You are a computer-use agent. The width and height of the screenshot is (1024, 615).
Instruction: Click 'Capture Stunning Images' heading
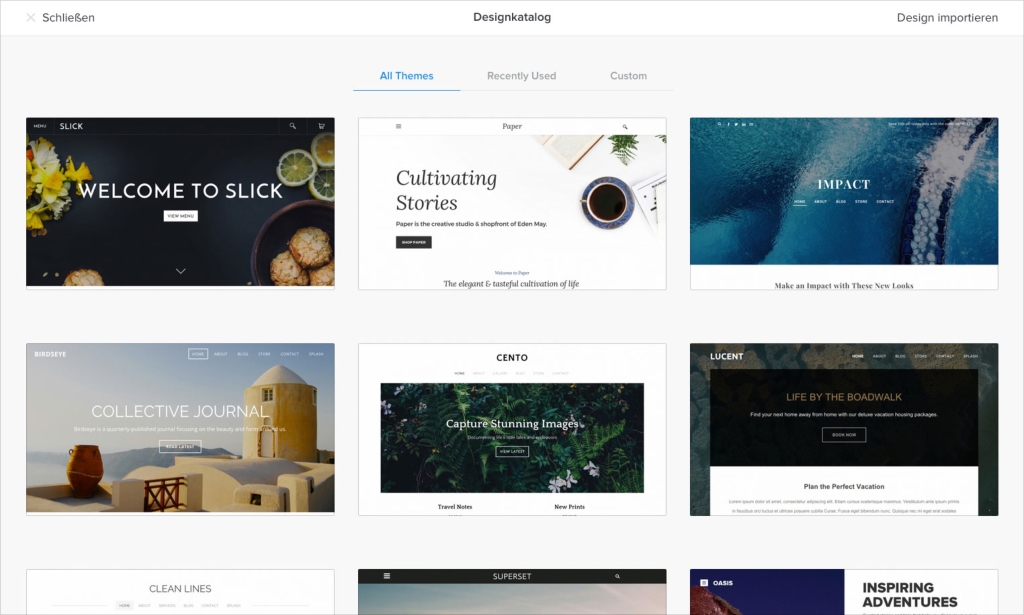[x=512, y=424]
